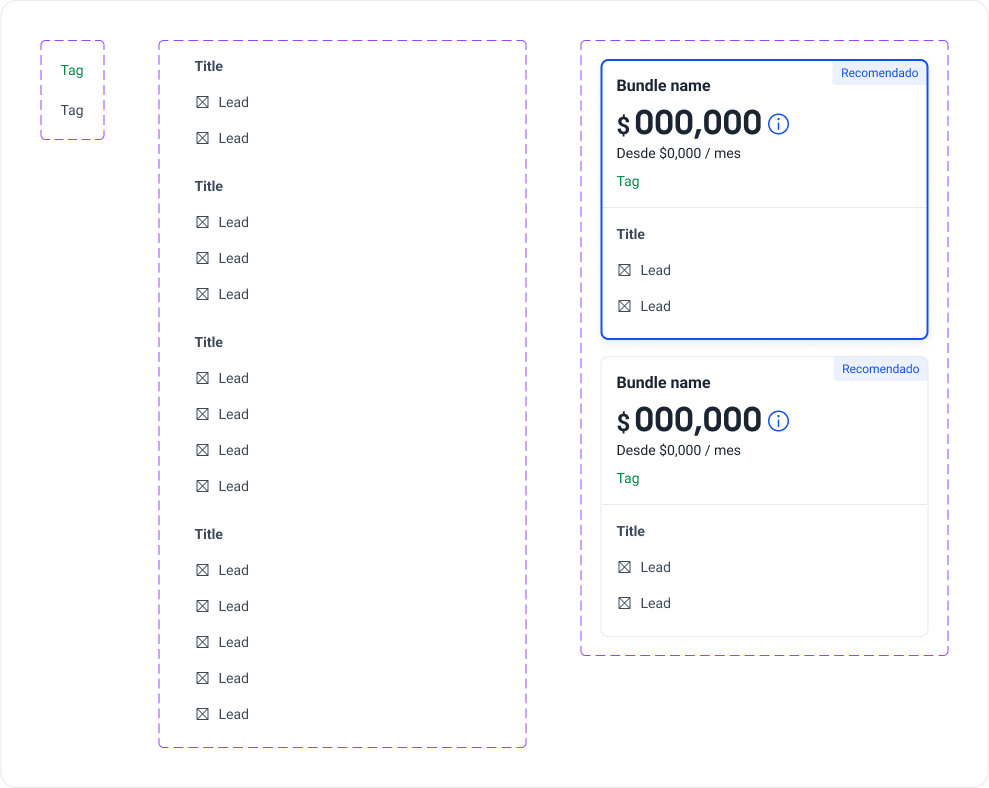Click the dollar sign in the blue-bordered card

[x=623, y=126]
